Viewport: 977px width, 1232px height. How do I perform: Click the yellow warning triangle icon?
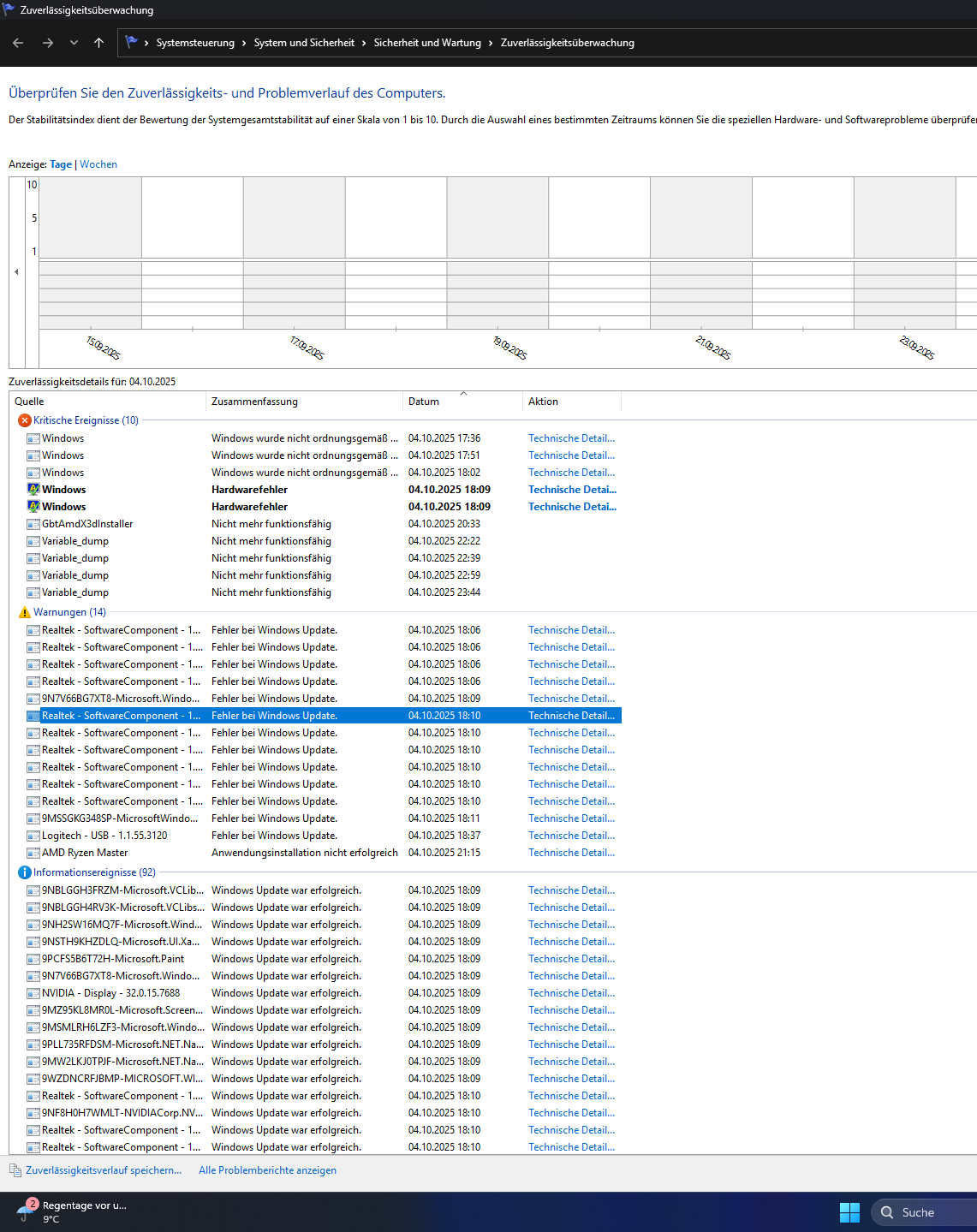pyautogui.click(x=25, y=612)
